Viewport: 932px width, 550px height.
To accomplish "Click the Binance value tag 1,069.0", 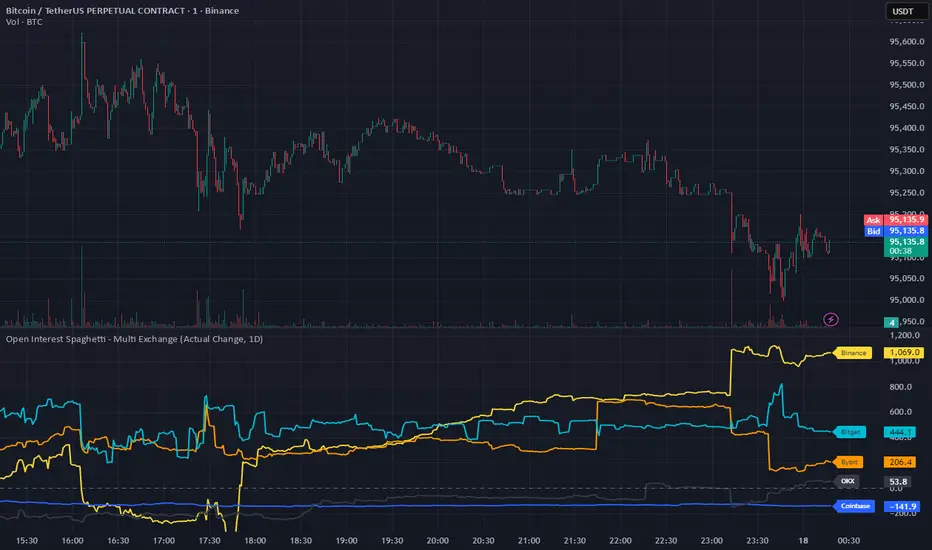I will (x=903, y=353).
